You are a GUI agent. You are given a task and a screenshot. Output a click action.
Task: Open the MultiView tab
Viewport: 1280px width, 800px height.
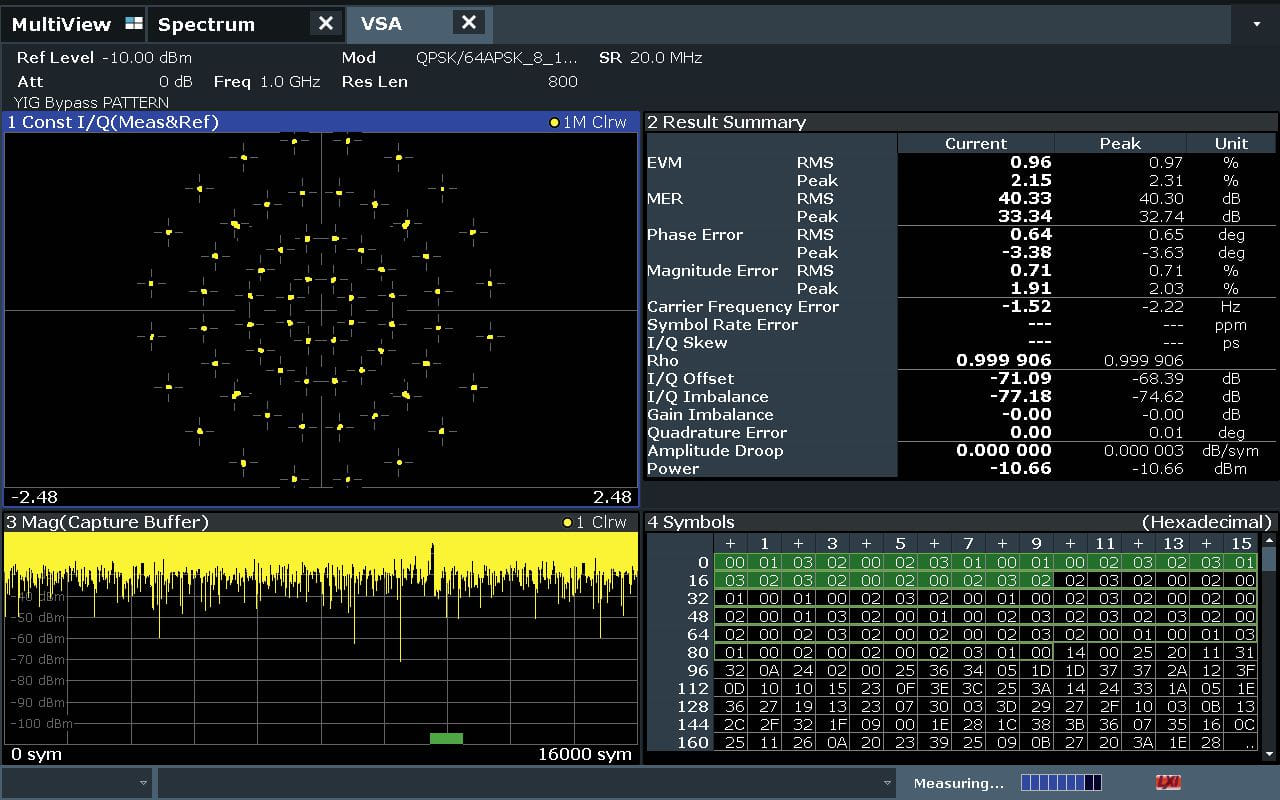tap(60, 24)
